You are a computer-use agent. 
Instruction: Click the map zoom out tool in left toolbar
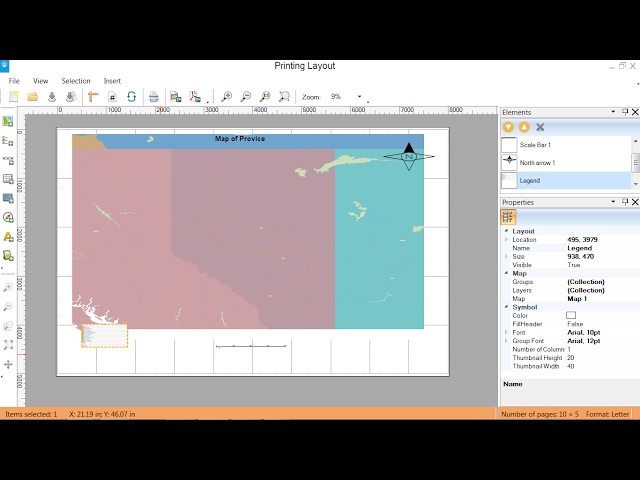point(8,307)
